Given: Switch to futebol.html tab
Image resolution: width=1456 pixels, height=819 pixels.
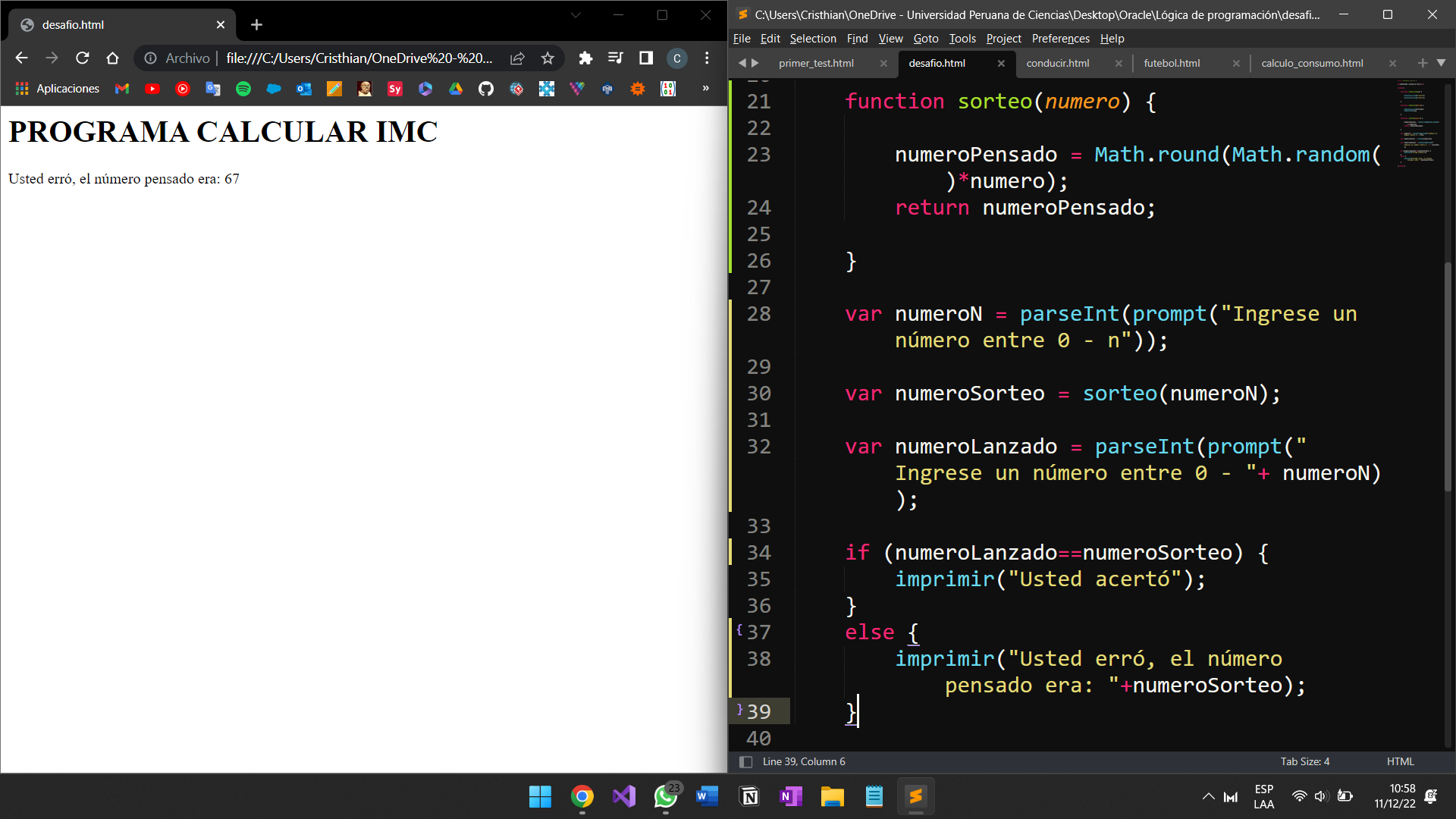Looking at the screenshot, I should (1172, 63).
